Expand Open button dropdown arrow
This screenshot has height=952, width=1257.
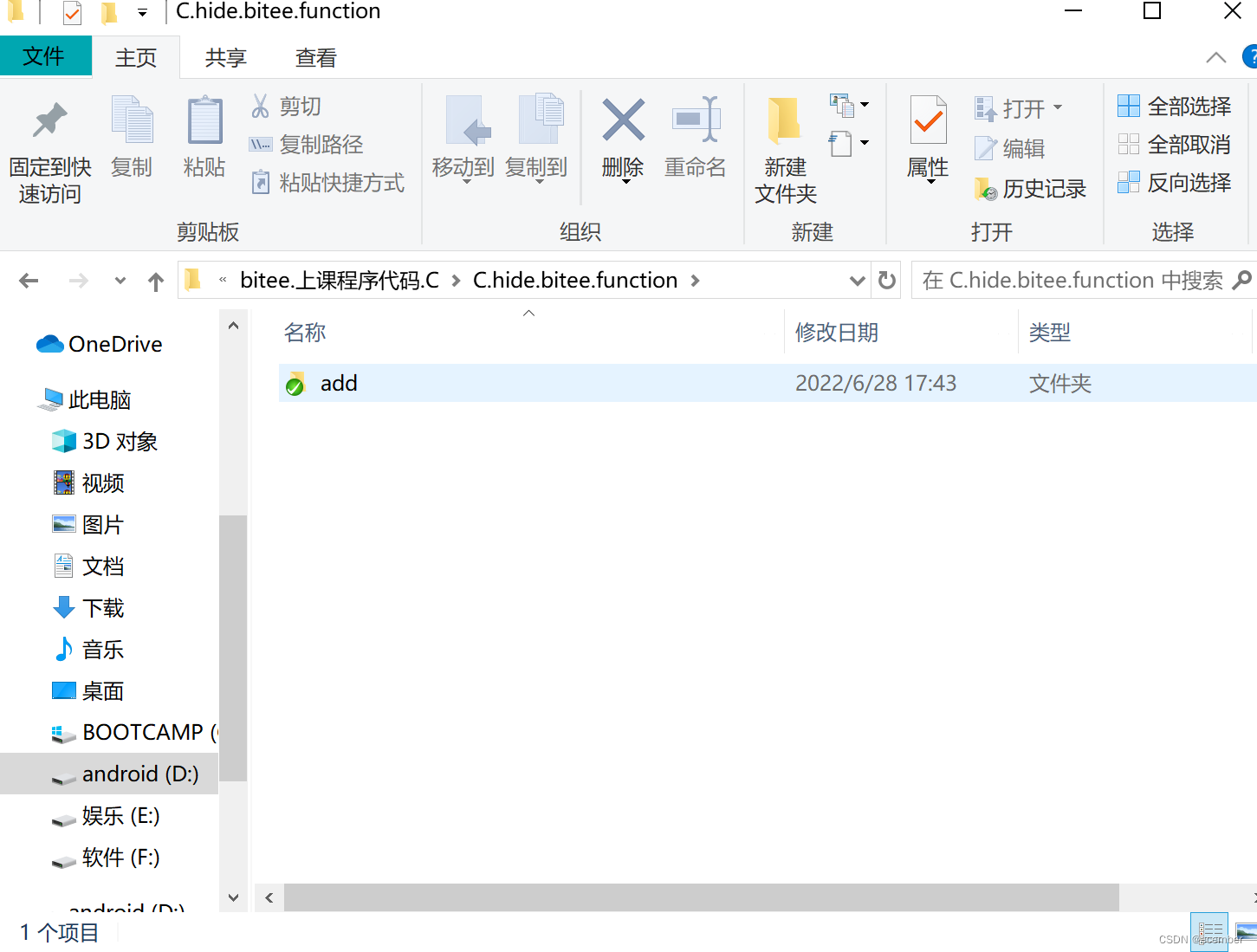[x=1058, y=108]
